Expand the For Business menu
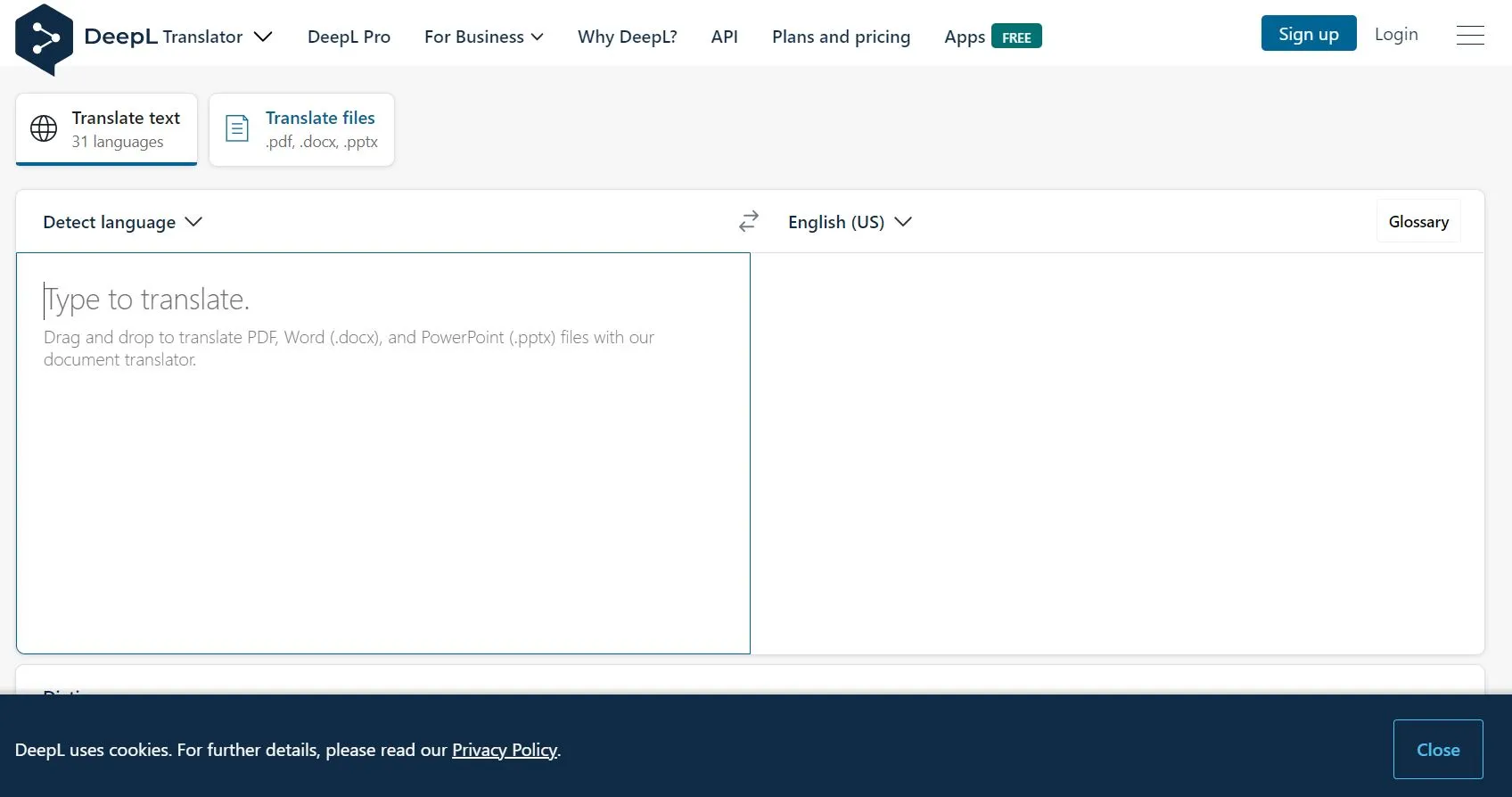The width and height of the screenshot is (1512, 797). pos(484,37)
